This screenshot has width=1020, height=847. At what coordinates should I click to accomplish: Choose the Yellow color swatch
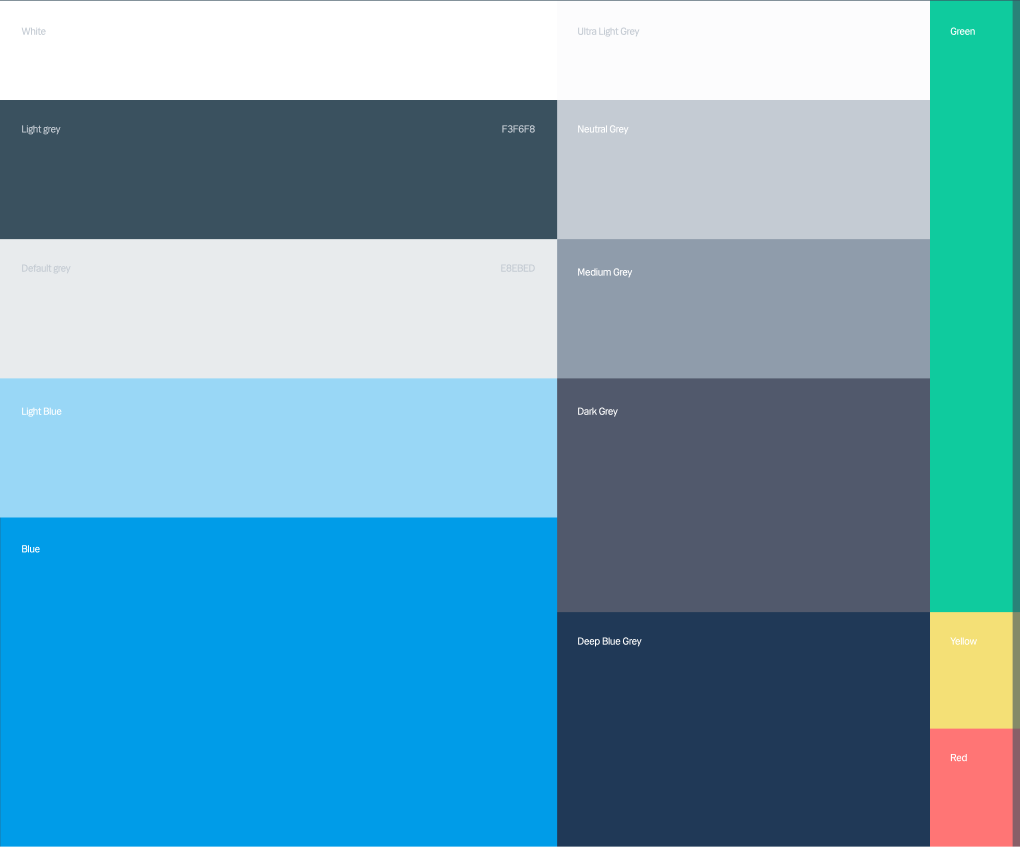(x=971, y=670)
